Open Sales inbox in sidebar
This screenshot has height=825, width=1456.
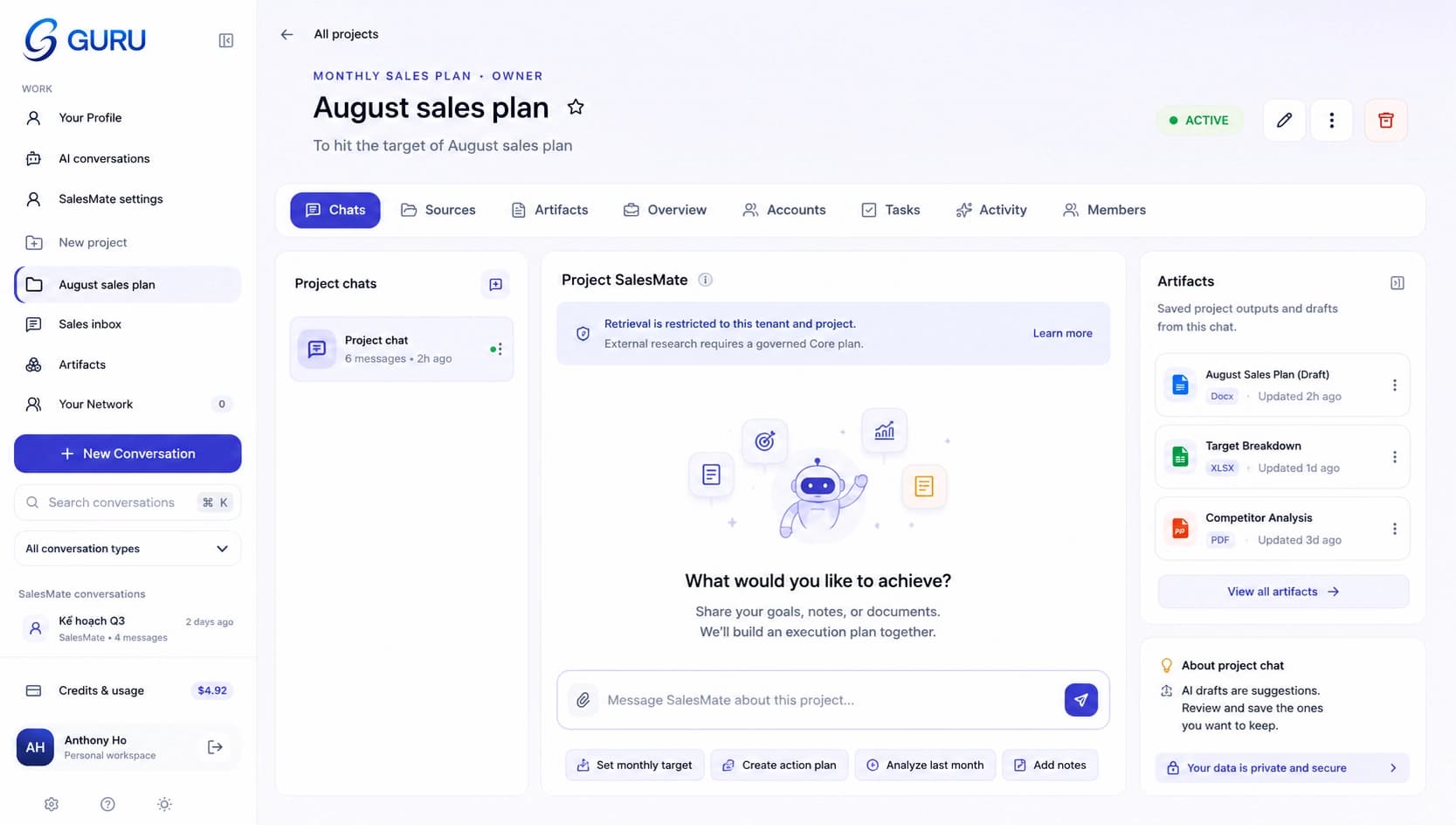tap(128, 324)
